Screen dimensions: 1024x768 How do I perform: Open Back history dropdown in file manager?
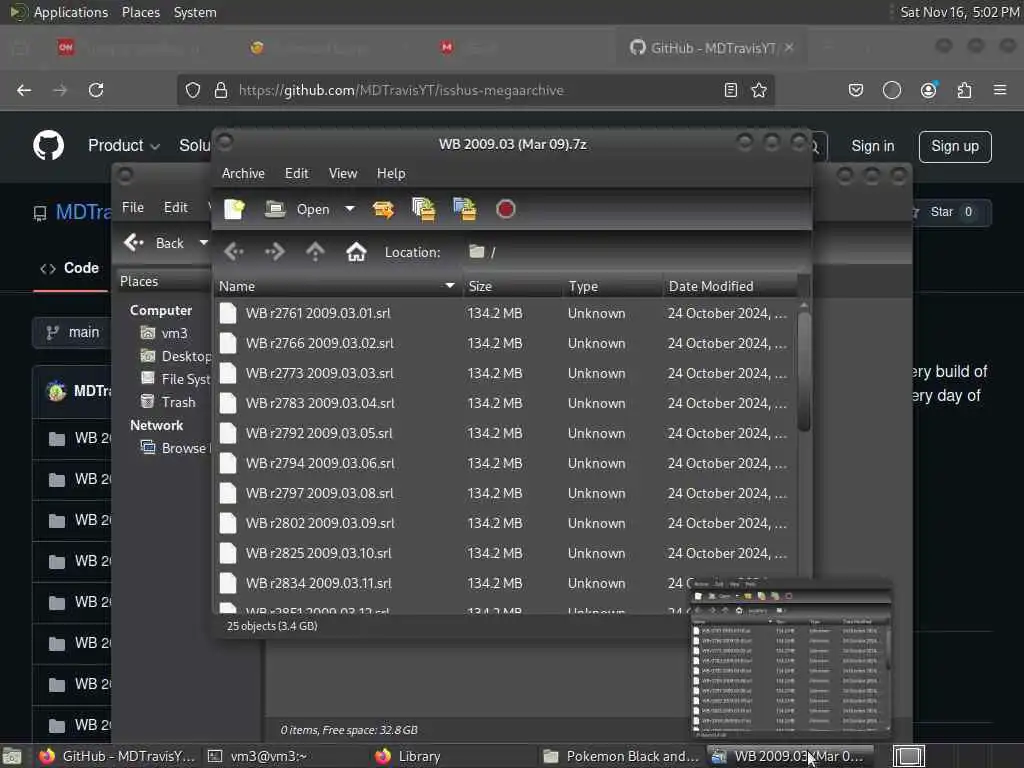[x=203, y=243]
